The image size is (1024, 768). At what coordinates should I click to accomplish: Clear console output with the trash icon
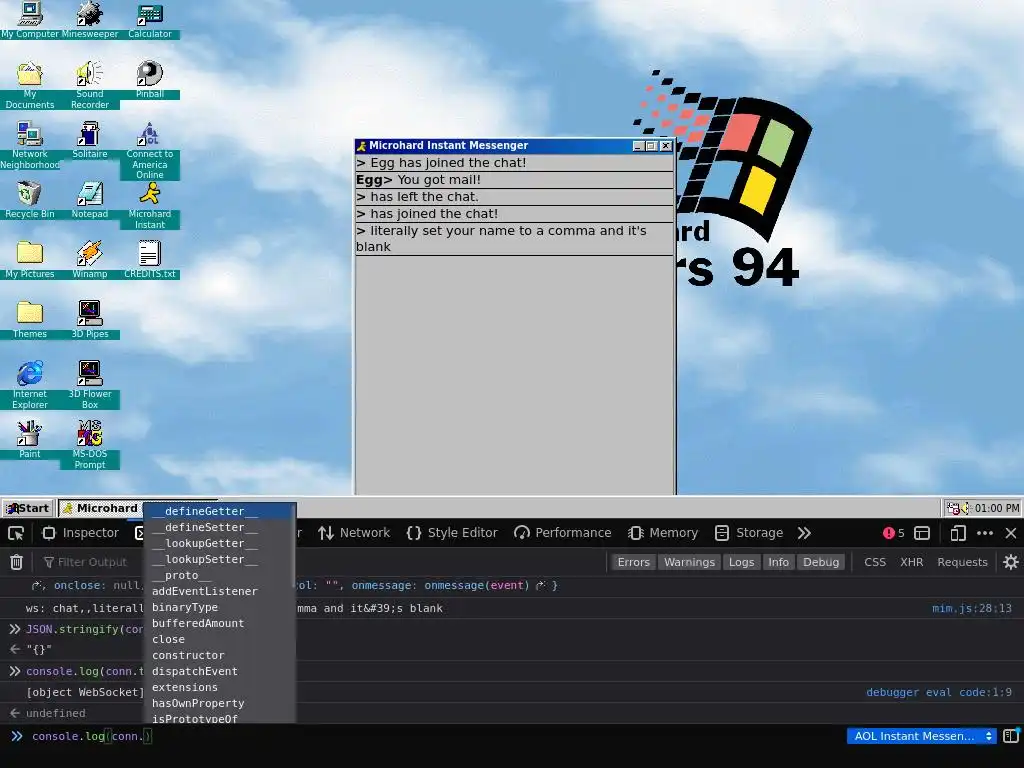16,562
